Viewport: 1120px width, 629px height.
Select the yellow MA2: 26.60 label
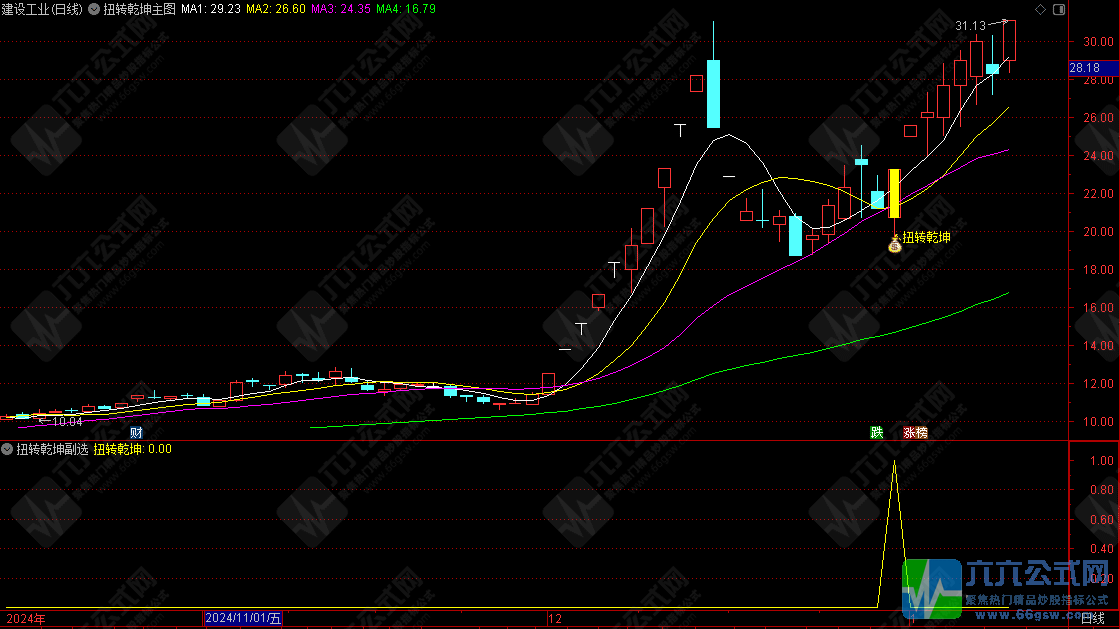pos(274,9)
